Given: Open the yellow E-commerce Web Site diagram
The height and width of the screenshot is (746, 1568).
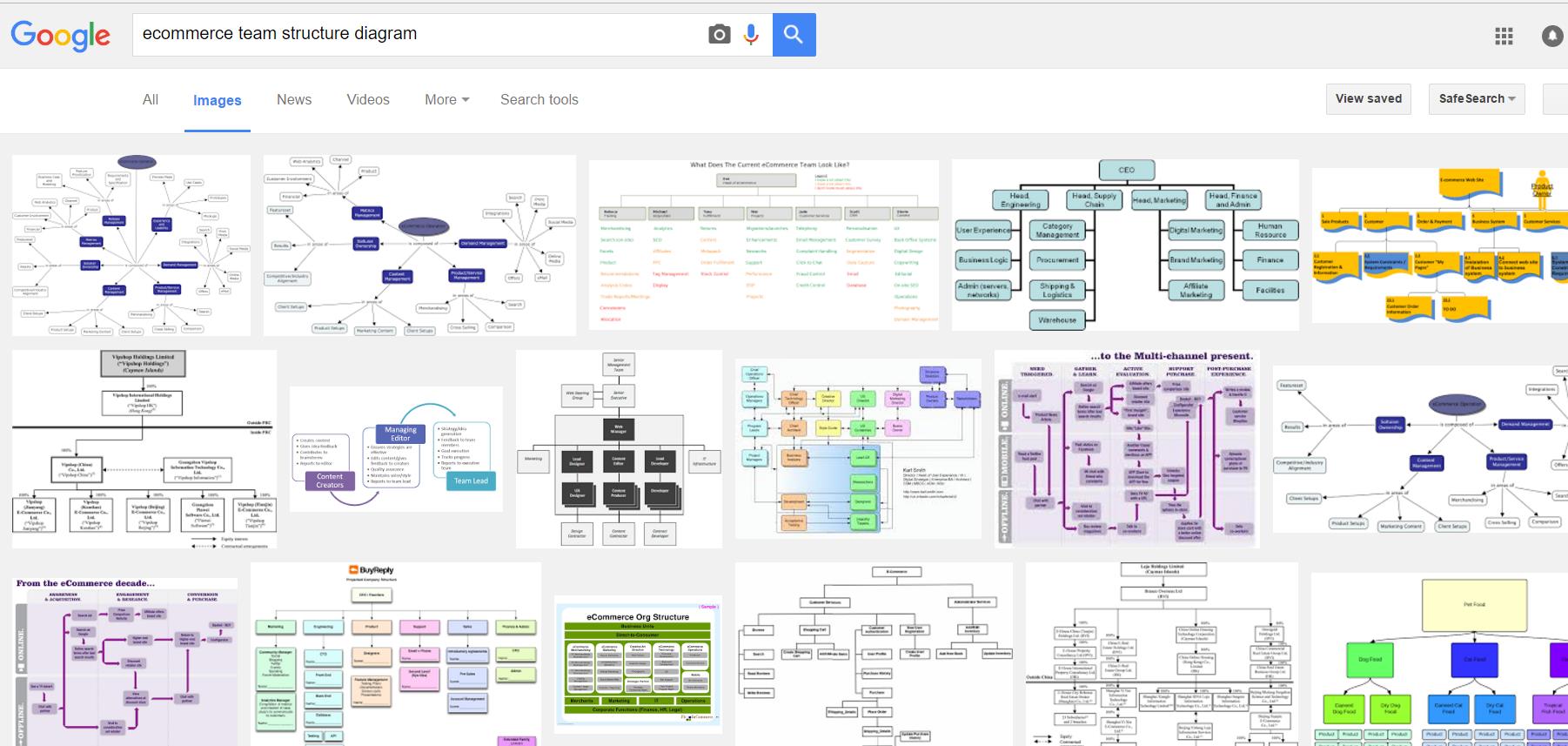Looking at the screenshot, I should (x=1440, y=245).
